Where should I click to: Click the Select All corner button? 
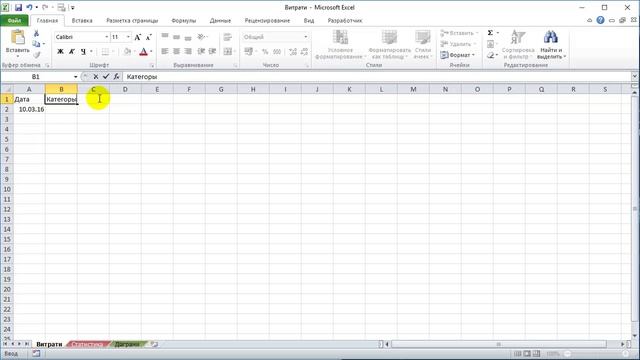pyautogui.click(x=7, y=89)
